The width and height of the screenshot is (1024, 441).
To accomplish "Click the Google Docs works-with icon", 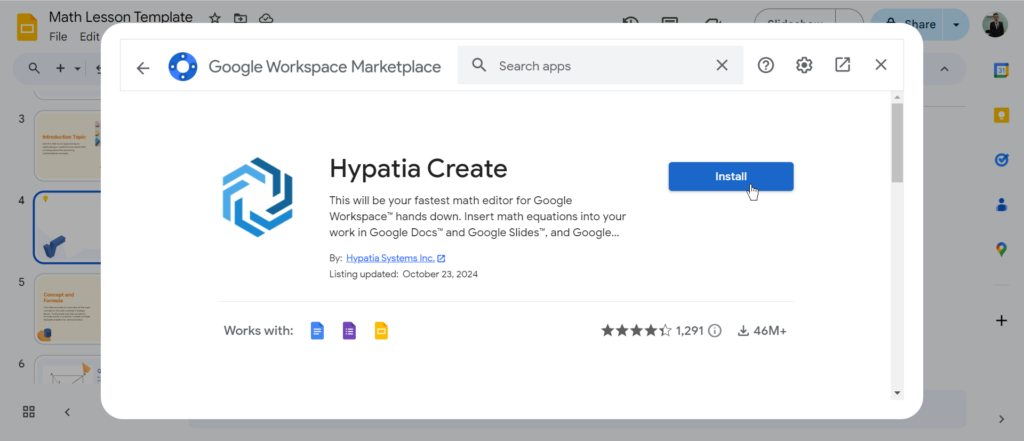I will (317, 331).
